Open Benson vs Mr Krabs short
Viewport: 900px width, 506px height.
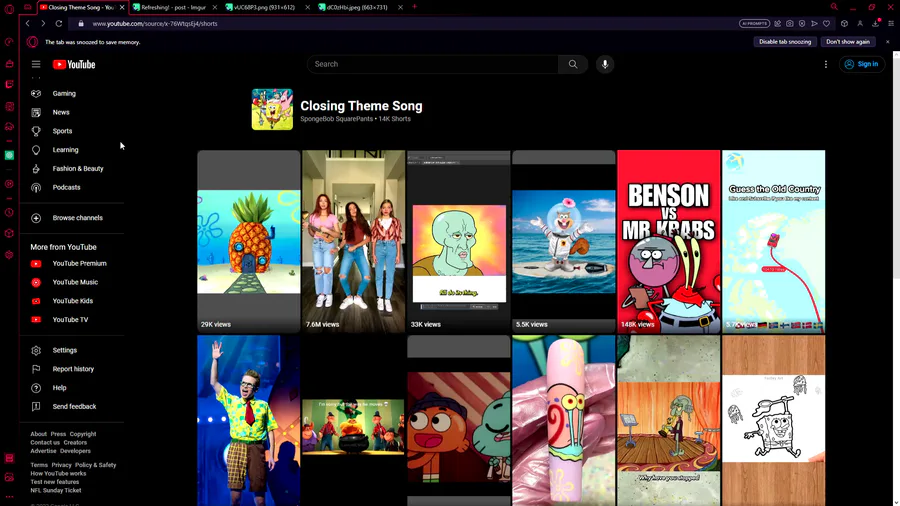coord(669,242)
